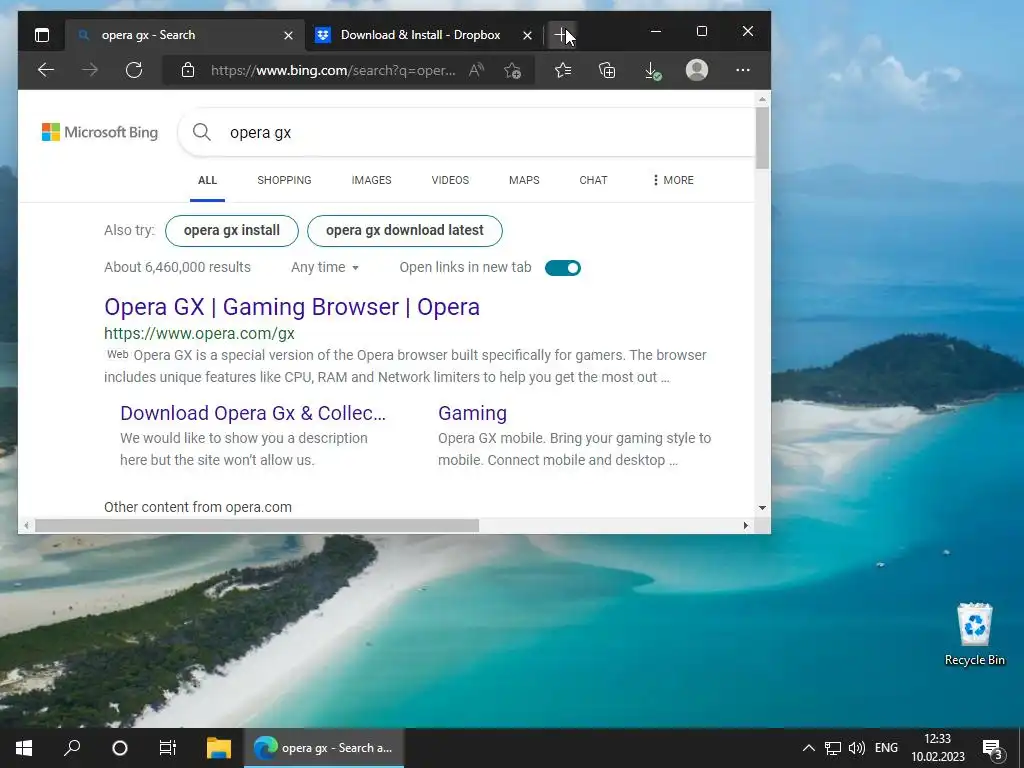
Task: Click the scroll left arrow
Action: point(26,526)
